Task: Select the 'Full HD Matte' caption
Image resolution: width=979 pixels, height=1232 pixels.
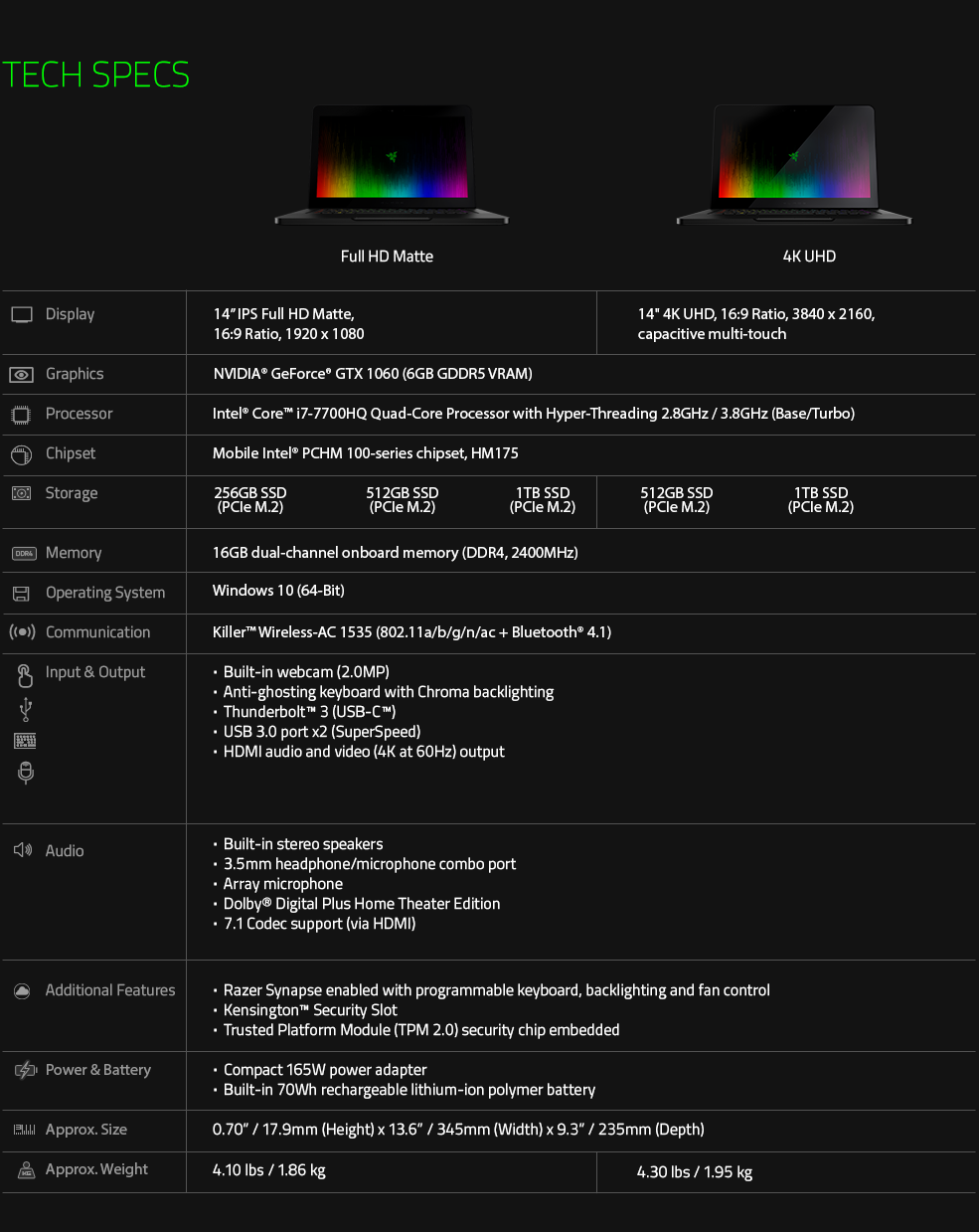Action: tap(387, 257)
